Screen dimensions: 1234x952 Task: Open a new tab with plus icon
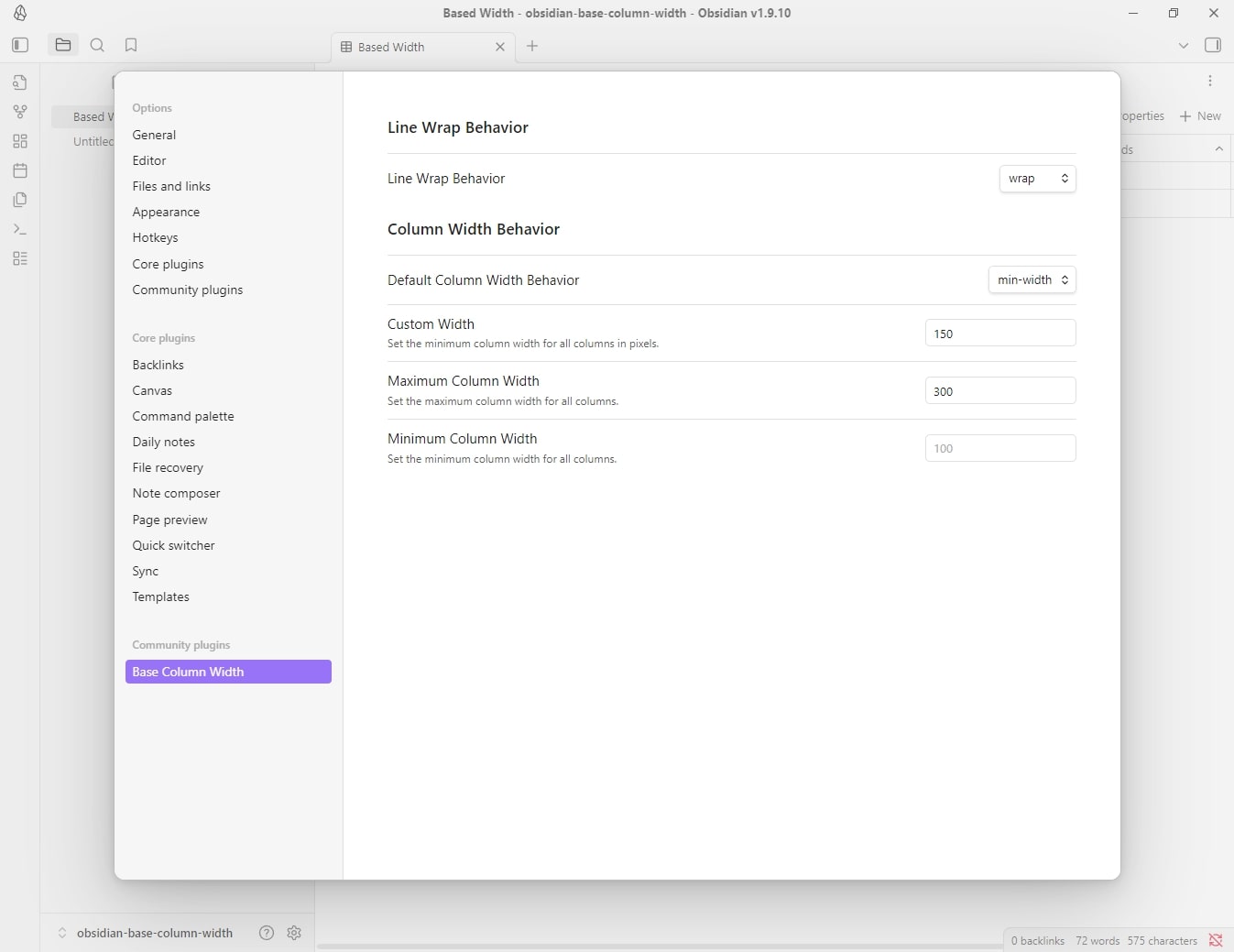tap(532, 46)
